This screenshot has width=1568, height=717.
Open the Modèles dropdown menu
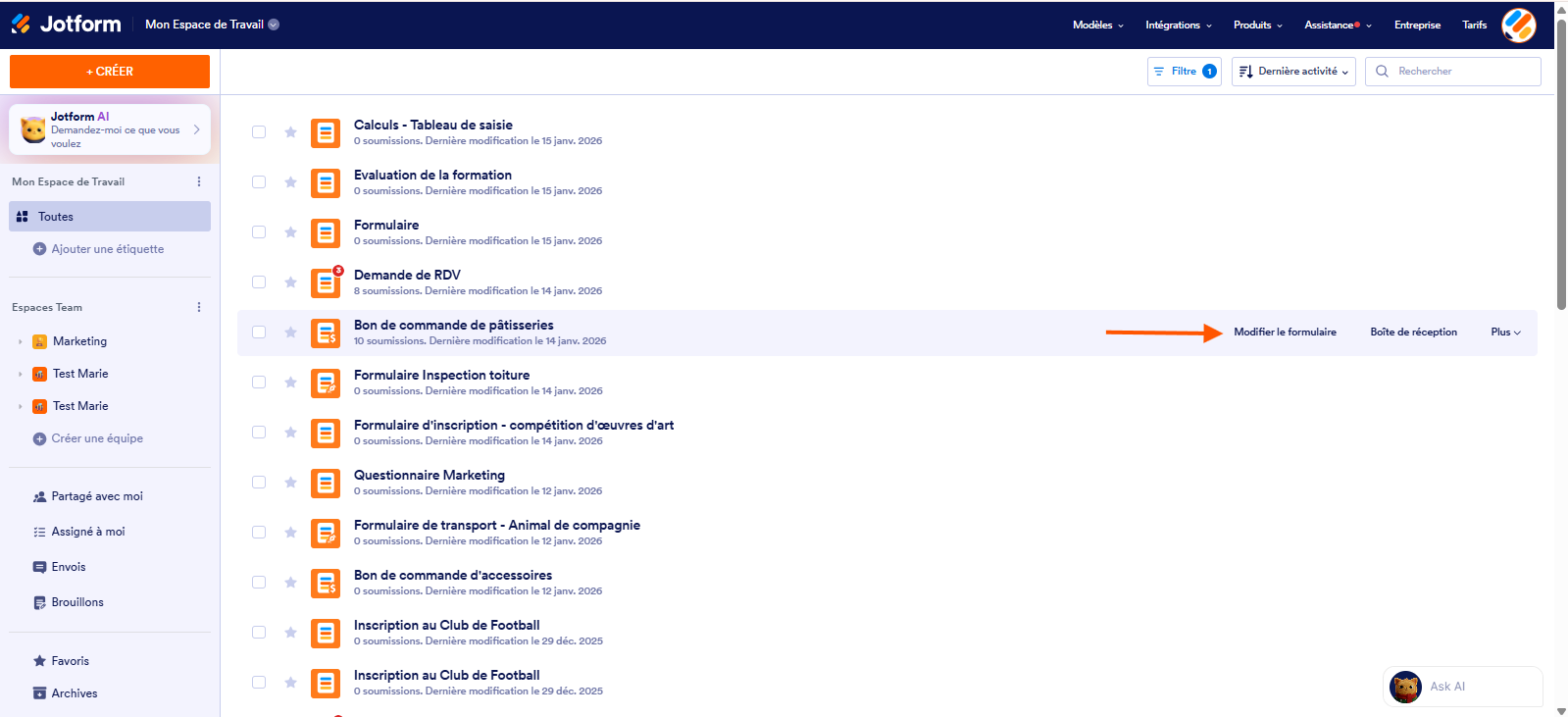click(1097, 25)
